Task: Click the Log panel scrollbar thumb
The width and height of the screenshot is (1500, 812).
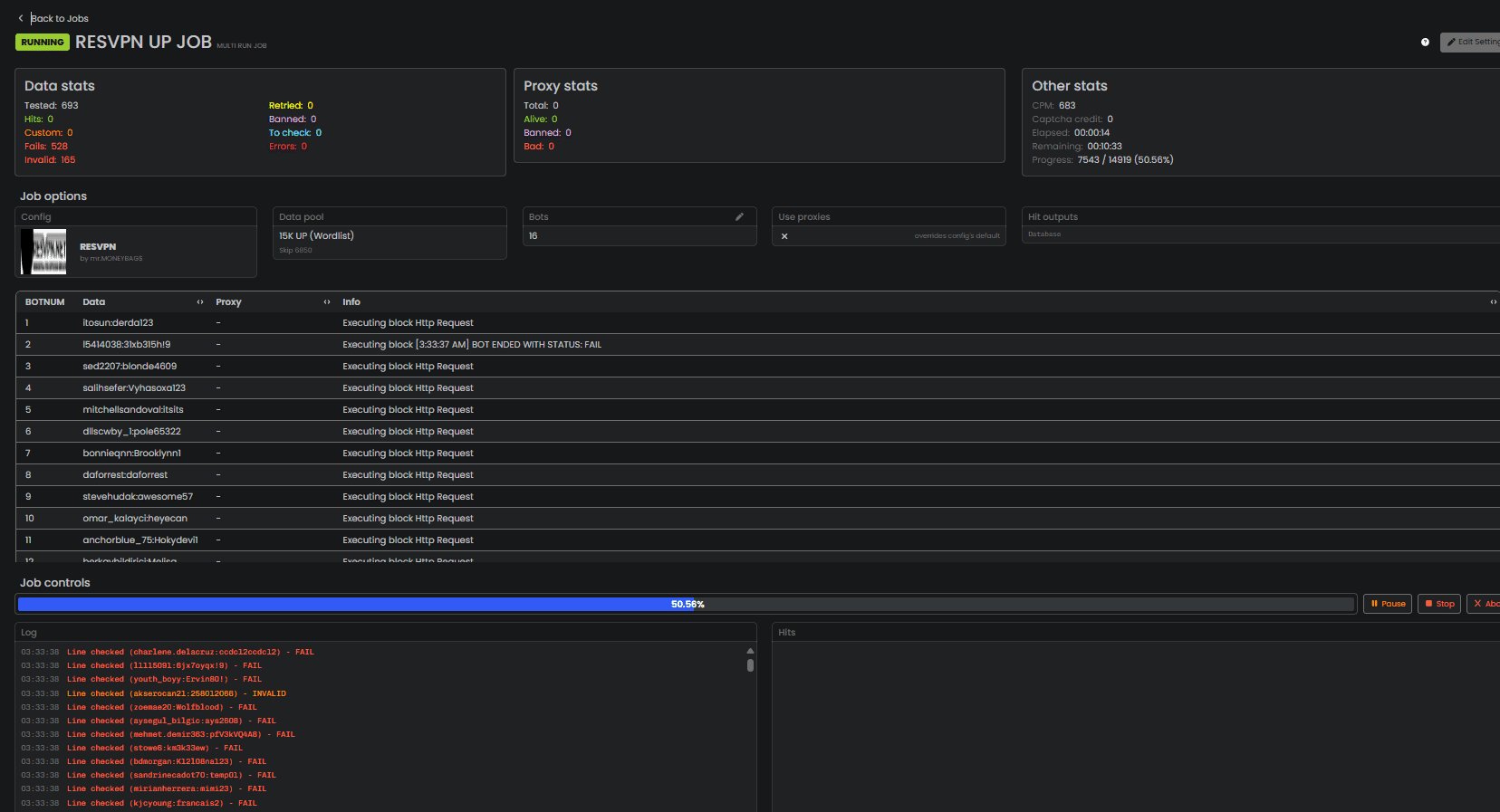Action: 750,665
